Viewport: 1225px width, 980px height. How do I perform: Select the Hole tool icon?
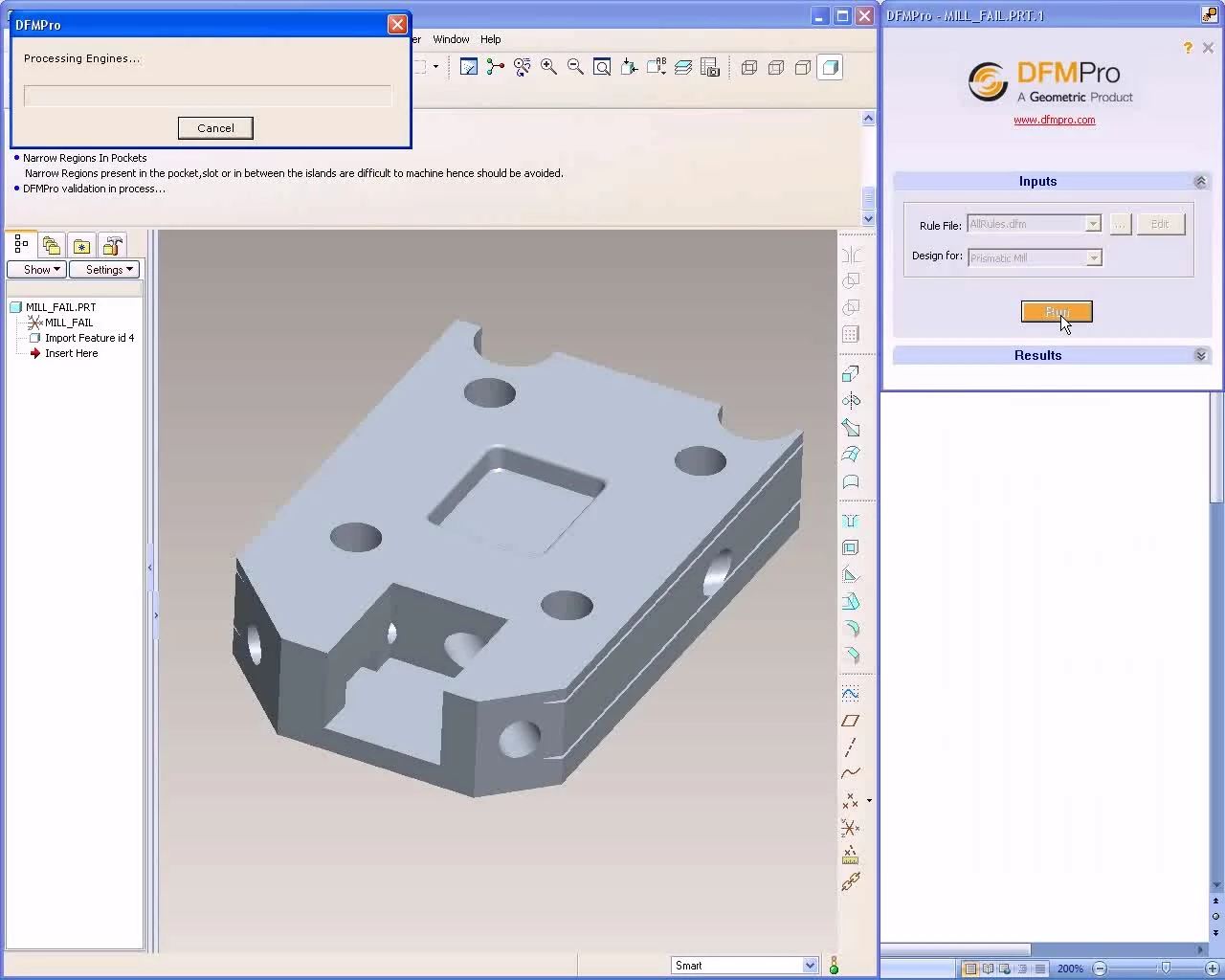pyautogui.click(x=851, y=522)
